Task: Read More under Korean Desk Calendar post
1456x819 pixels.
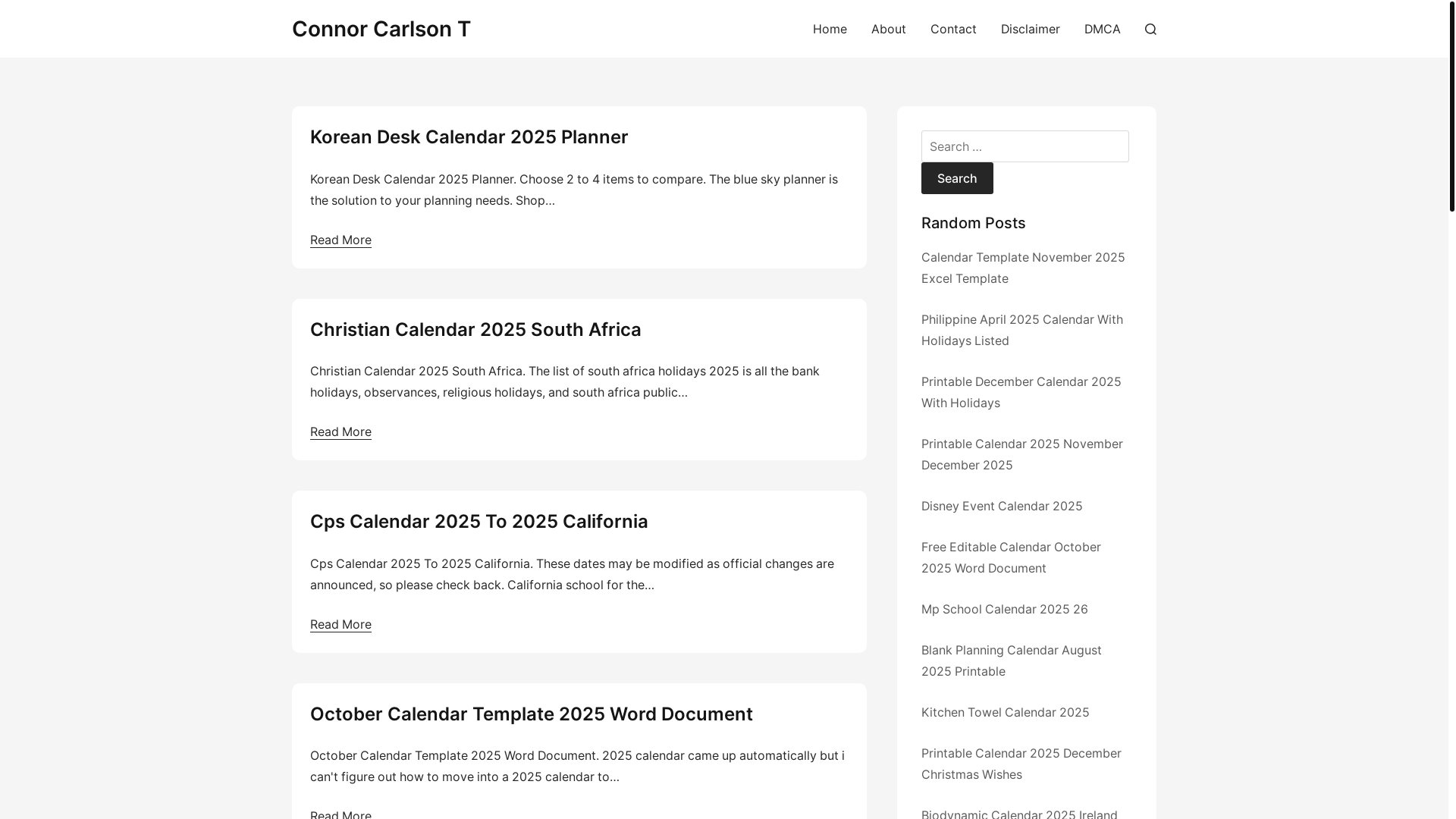Action: point(340,240)
